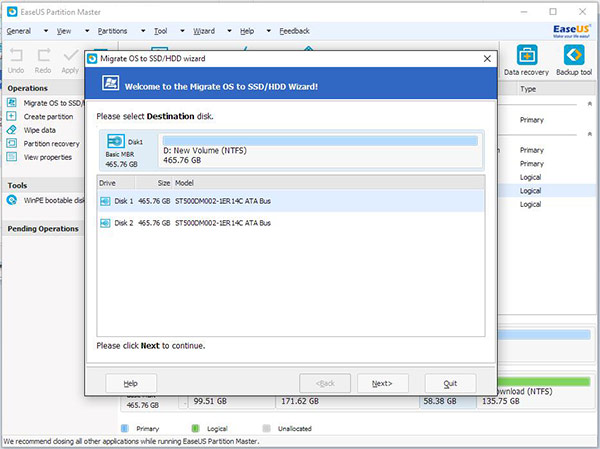Image resolution: width=600 pixels, height=449 pixels.
Task: Expand the dropdown arrow beside General
Action: click(46, 31)
